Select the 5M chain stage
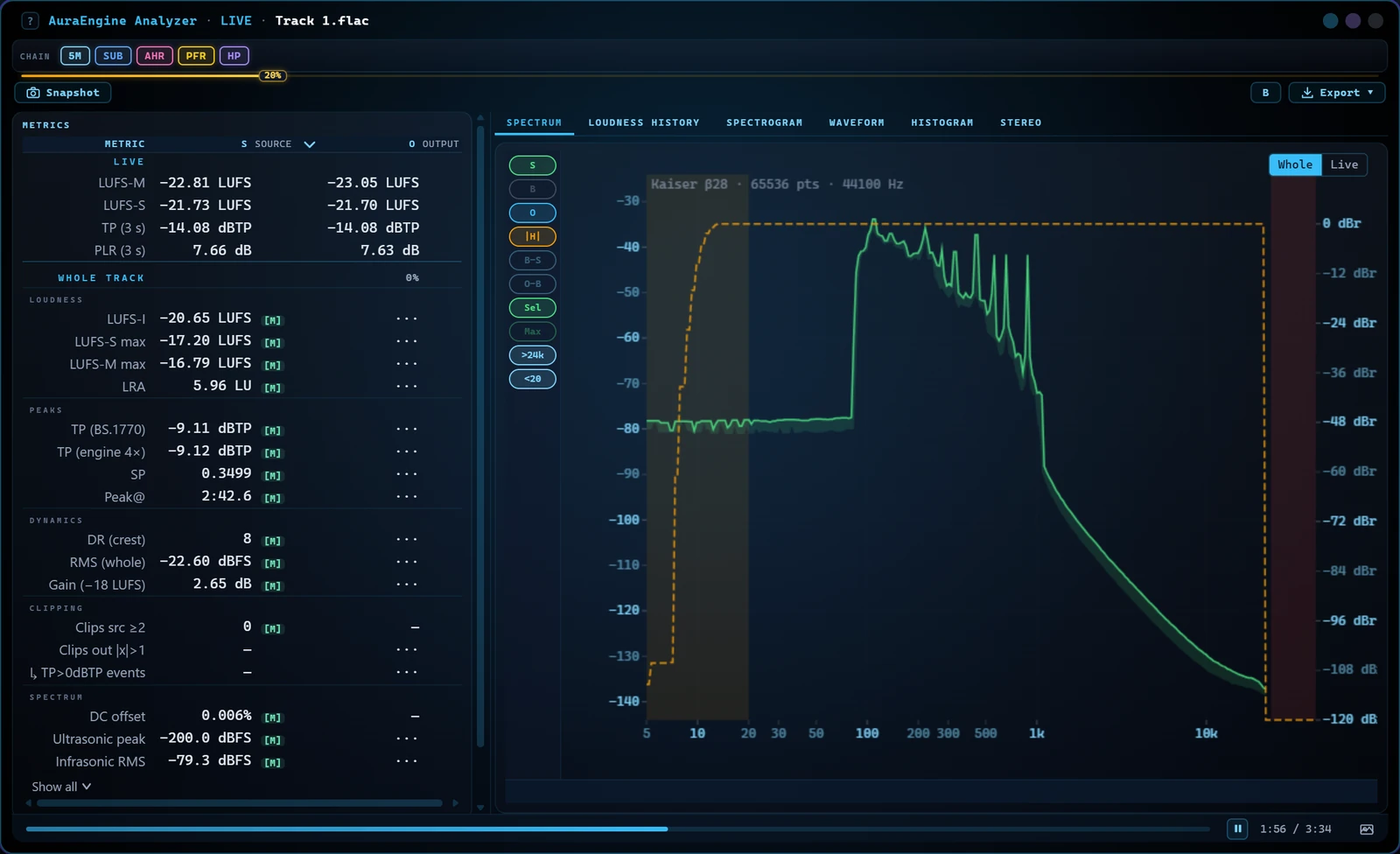This screenshot has width=1400, height=854. click(x=75, y=56)
